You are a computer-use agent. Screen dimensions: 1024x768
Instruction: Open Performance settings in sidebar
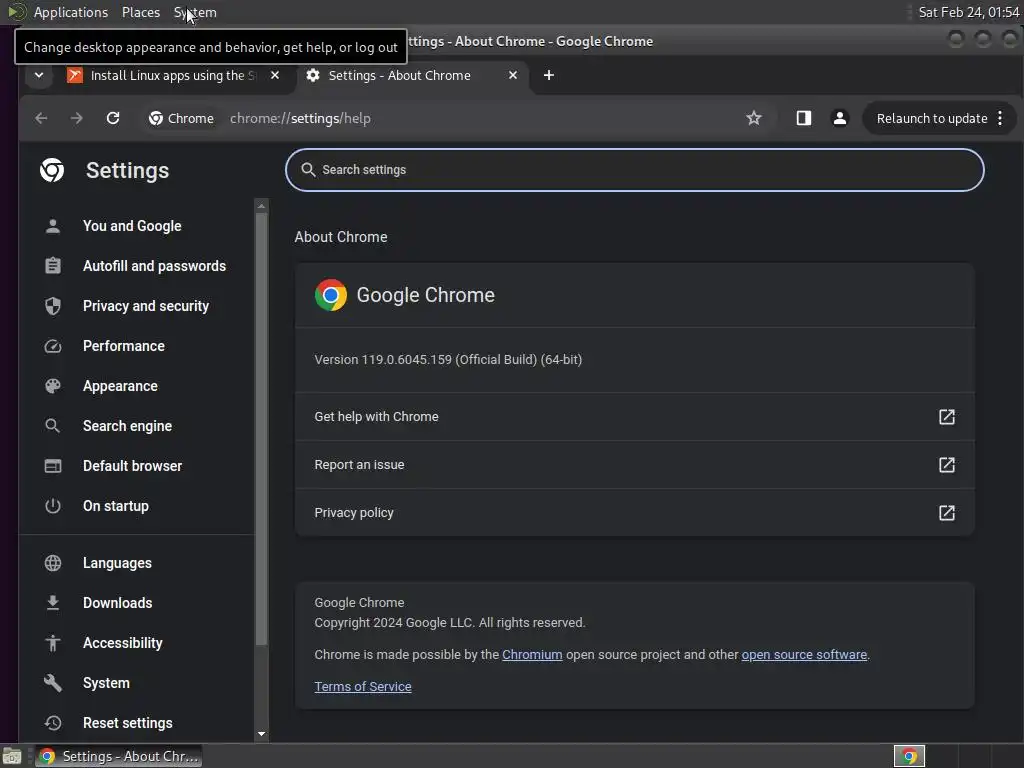point(123,346)
